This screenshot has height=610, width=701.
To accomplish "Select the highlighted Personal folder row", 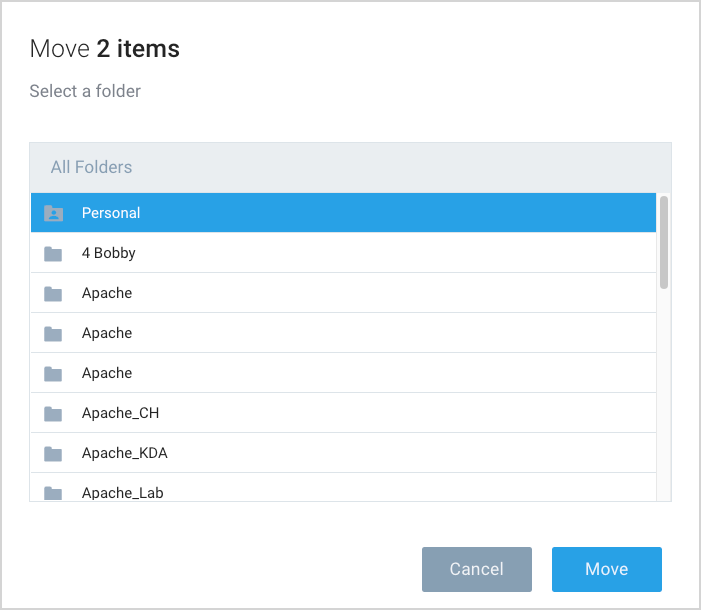I will [x=340, y=213].
